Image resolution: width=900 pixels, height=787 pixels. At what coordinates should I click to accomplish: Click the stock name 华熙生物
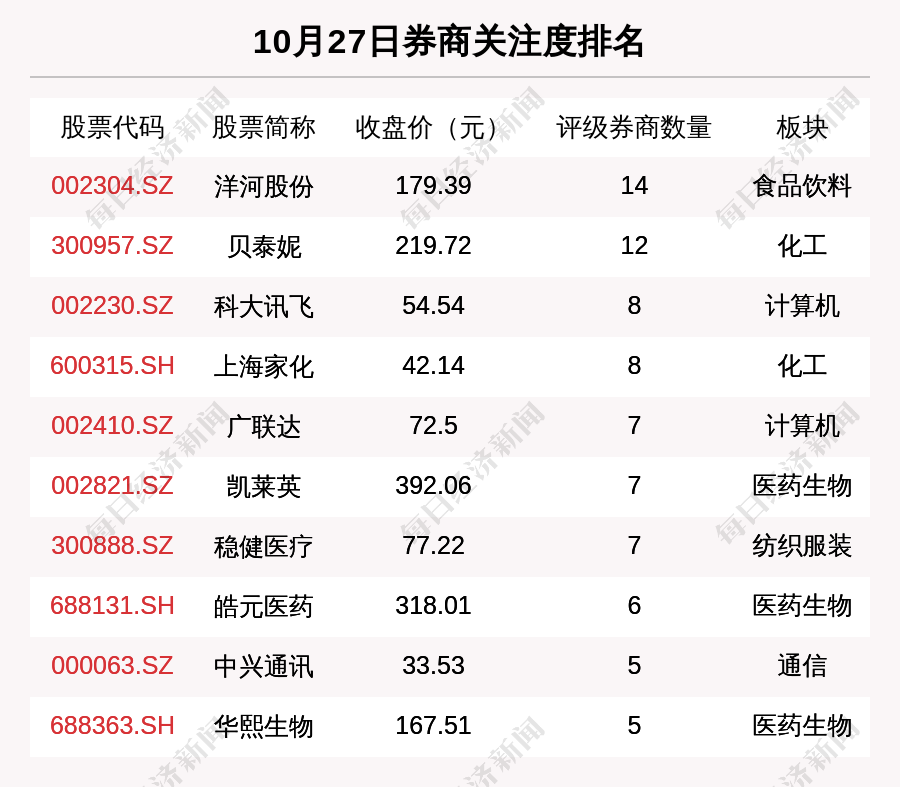click(263, 727)
